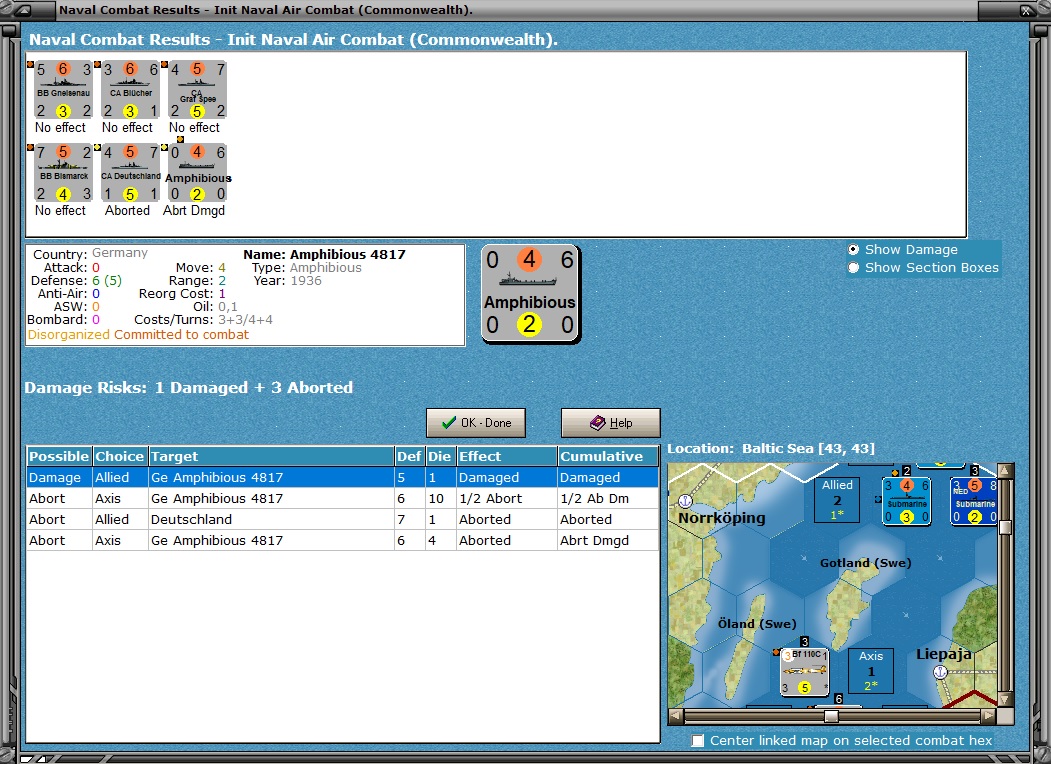Click the Liepaja port anchor icon
This screenshot has height=764, width=1051.
click(940, 672)
